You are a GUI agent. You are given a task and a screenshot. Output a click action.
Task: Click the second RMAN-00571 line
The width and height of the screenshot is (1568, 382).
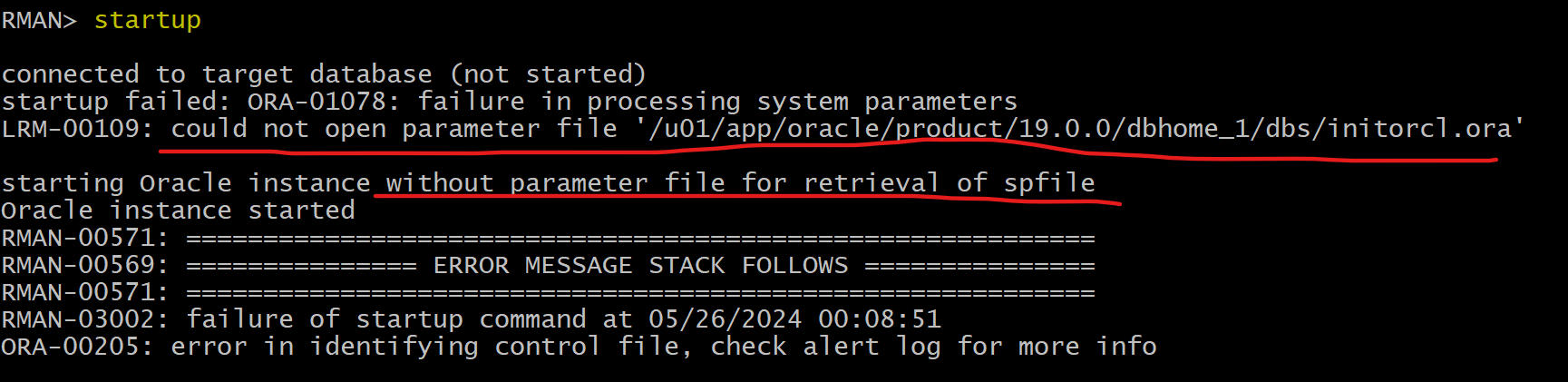[x=549, y=293]
